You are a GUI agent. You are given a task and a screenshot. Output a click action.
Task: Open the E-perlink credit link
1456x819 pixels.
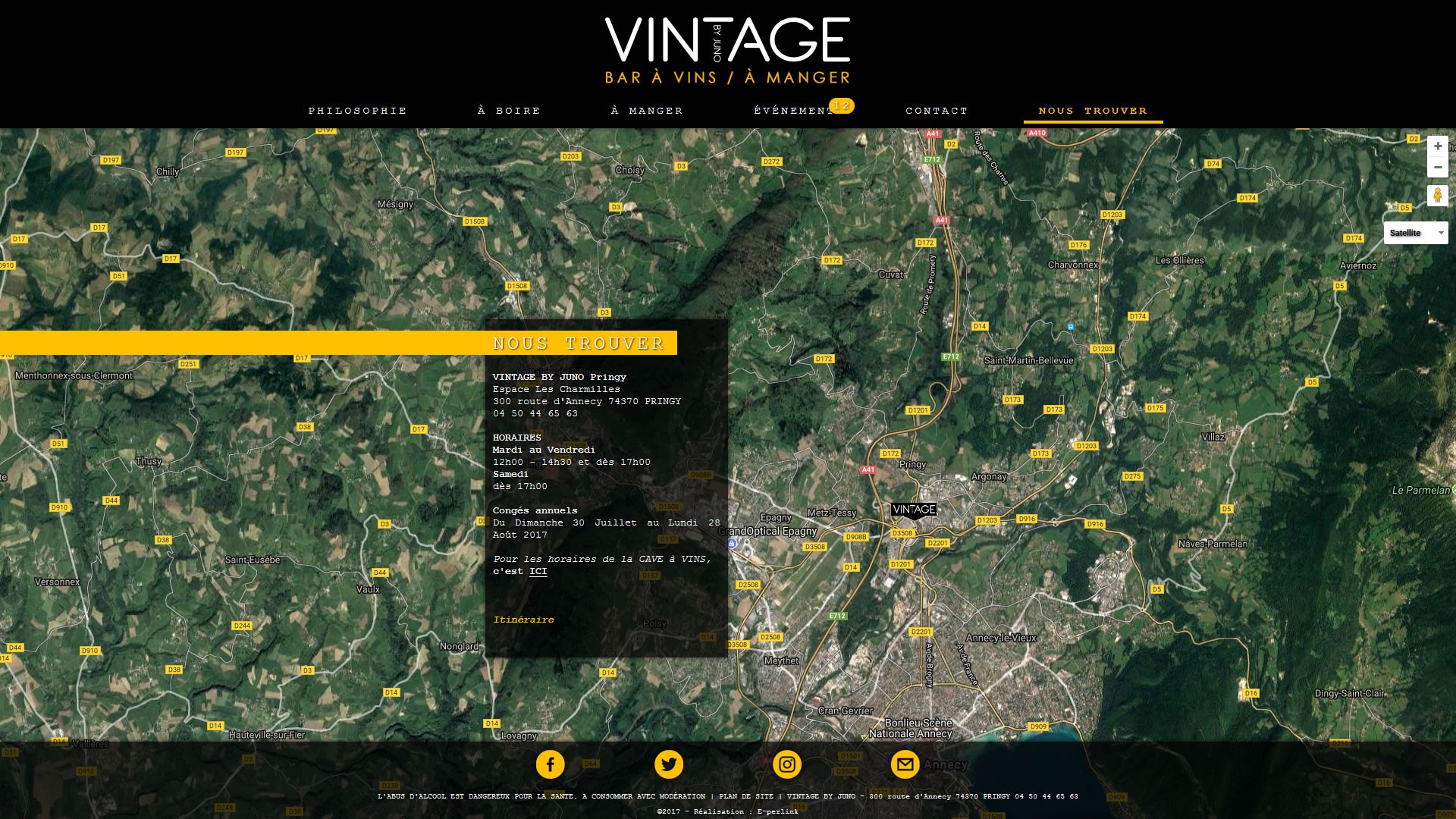point(778,811)
